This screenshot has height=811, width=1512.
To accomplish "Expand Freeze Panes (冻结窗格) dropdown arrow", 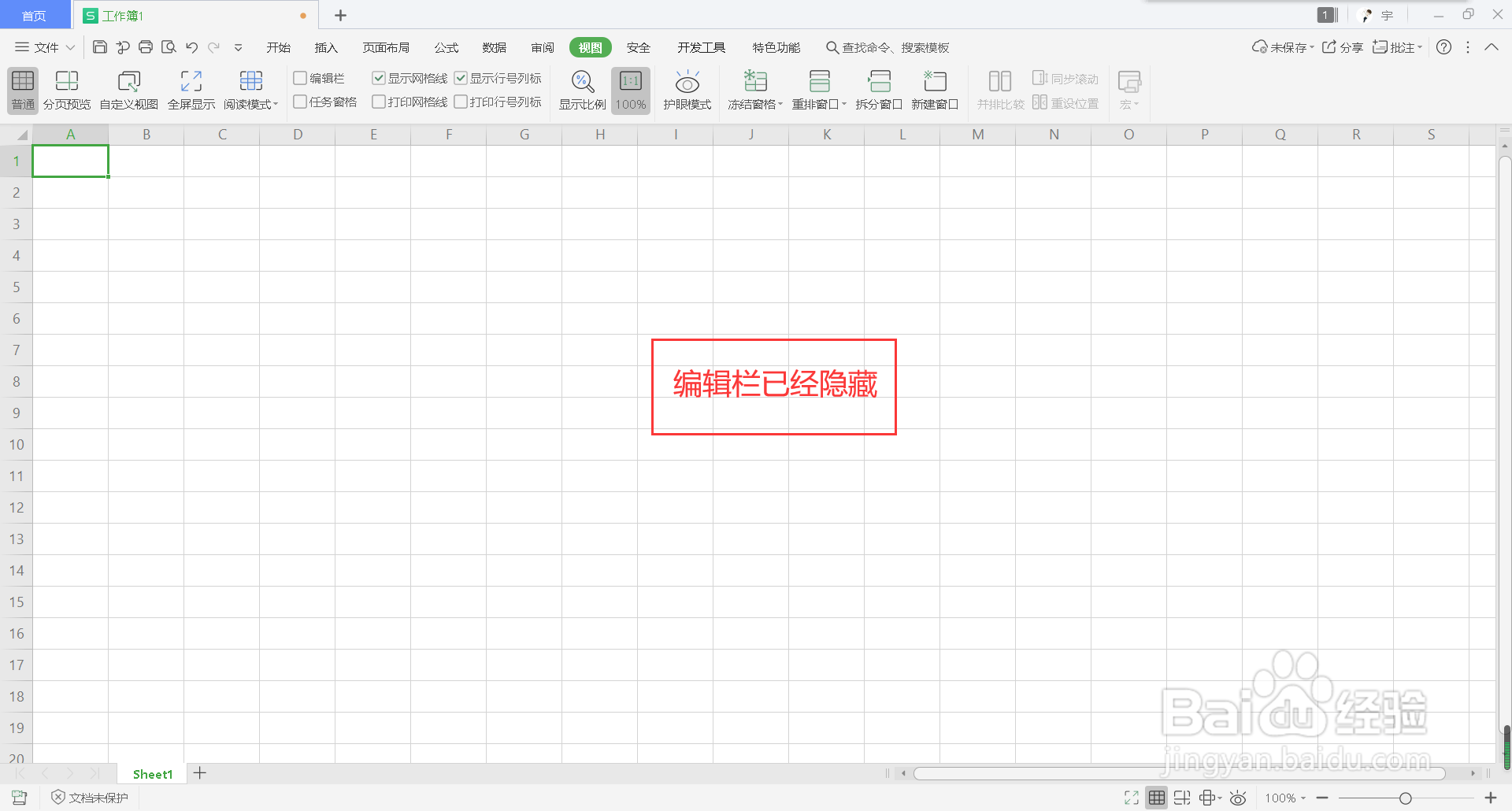I will click(780, 104).
